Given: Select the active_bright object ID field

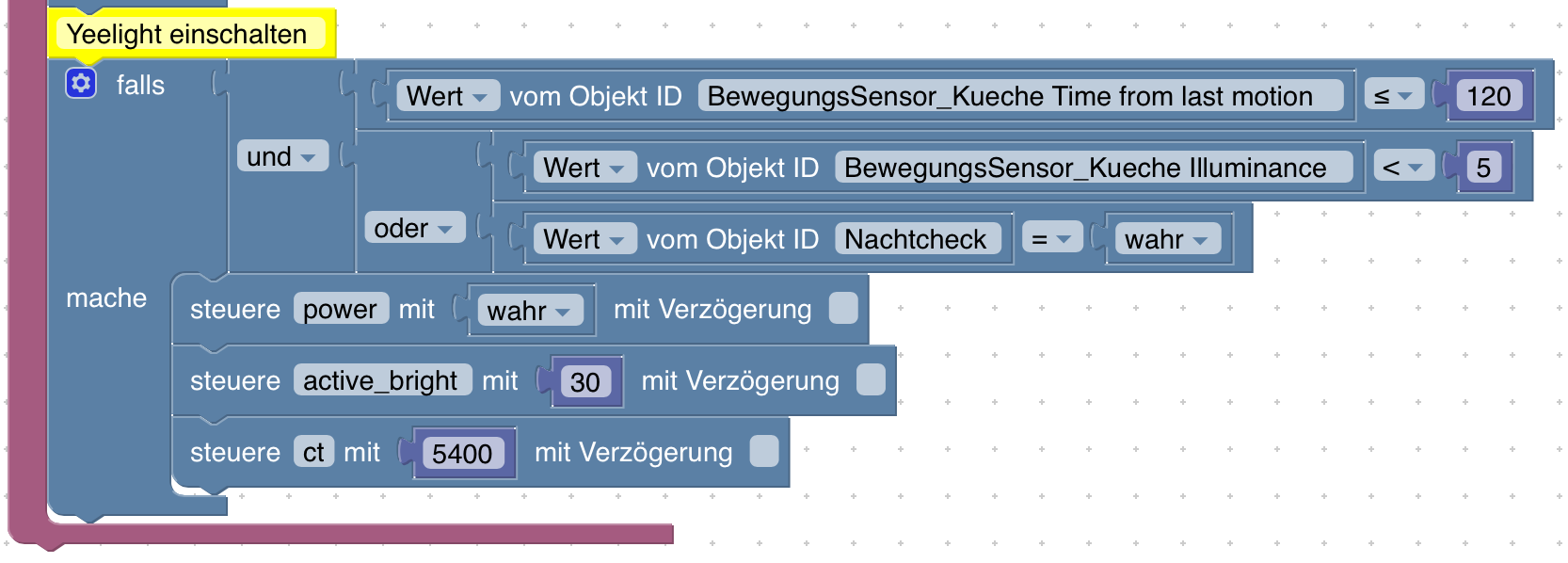Looking at the screenshot, I should click(x=382, y=380).
